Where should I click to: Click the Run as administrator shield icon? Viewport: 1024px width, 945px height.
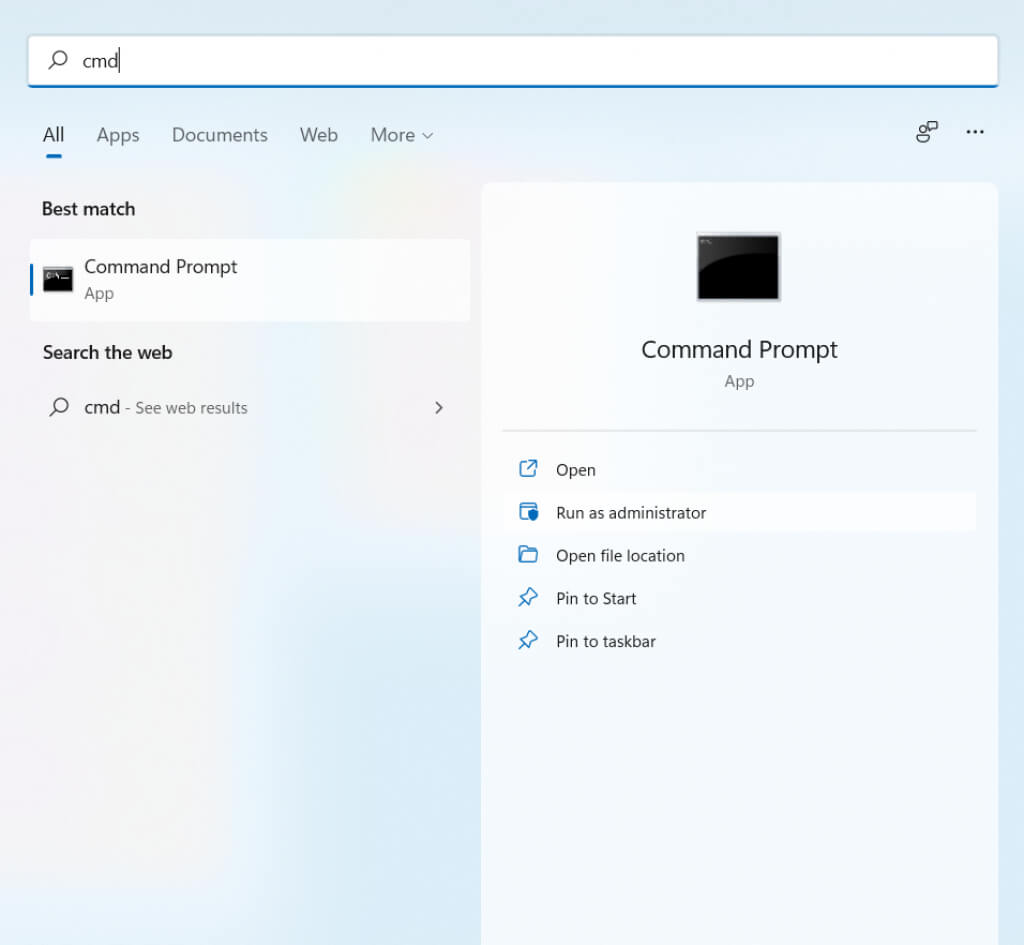[528, 511]
